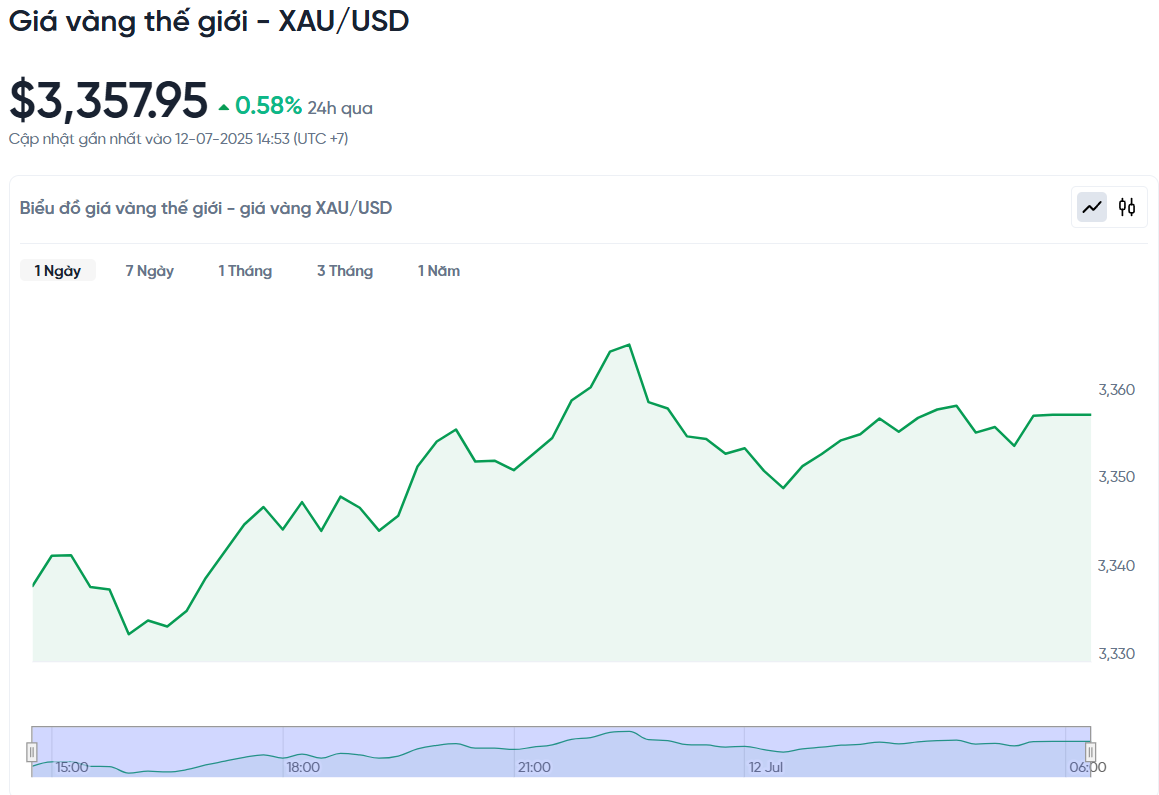This screenshot has height=795, width=1159.
Task: Click the Cập nhật gần nhất timestamp text
Action: click(x=178, y=139)
